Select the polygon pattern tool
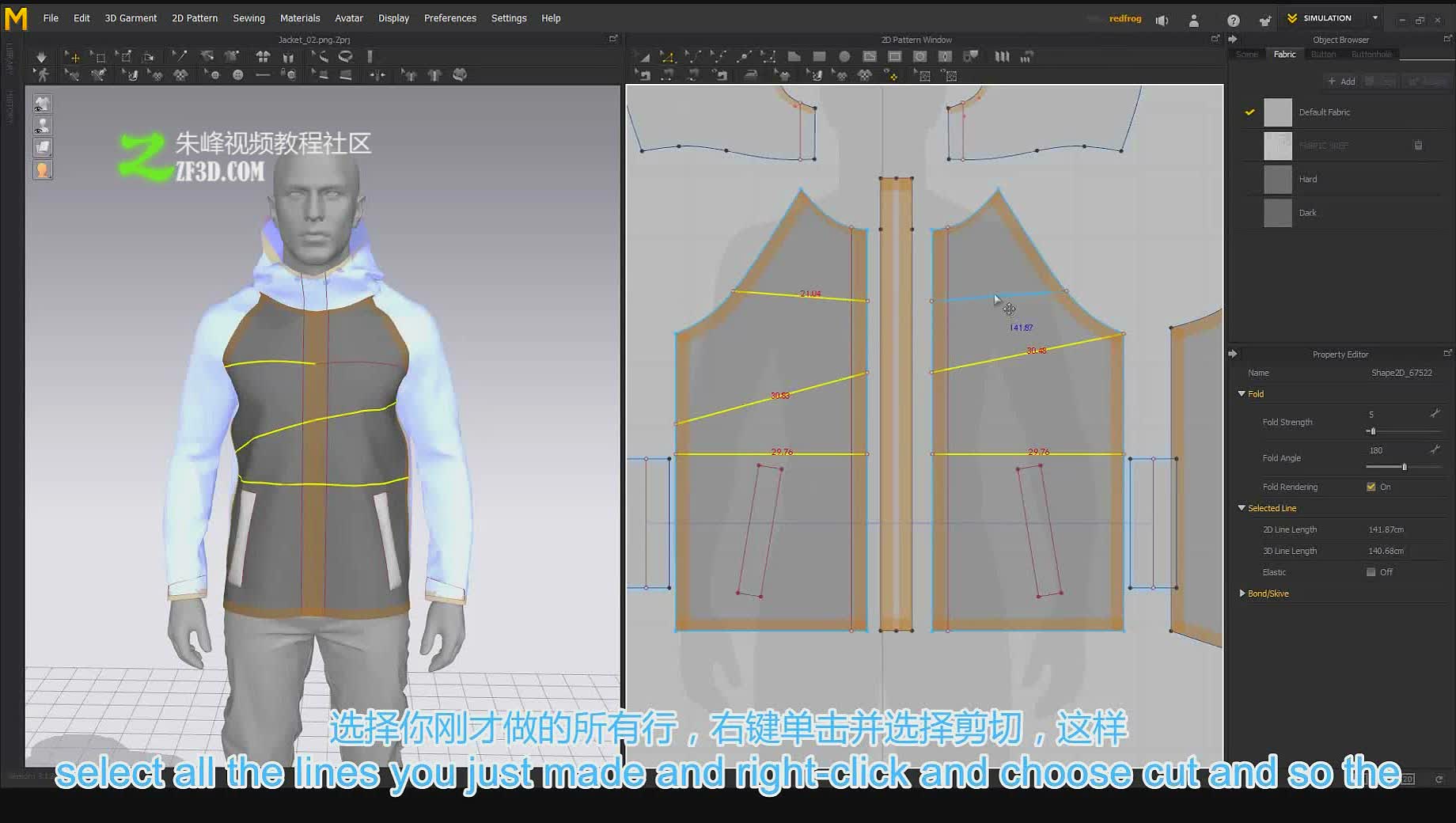Image resolution: width=1456 pixels, height=823 pixels. pos(794,57)
